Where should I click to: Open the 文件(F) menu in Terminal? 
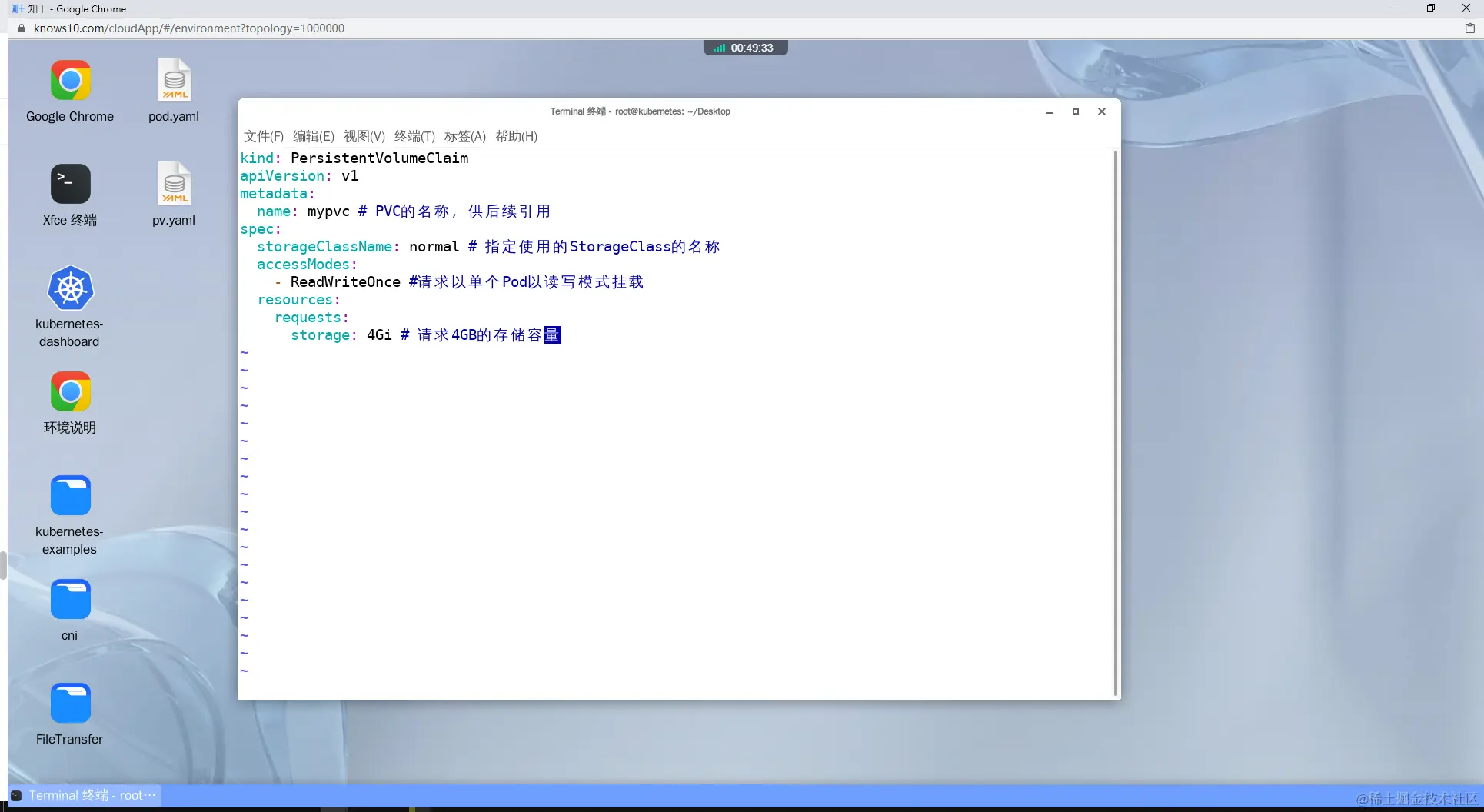click(x=264, y=136)
